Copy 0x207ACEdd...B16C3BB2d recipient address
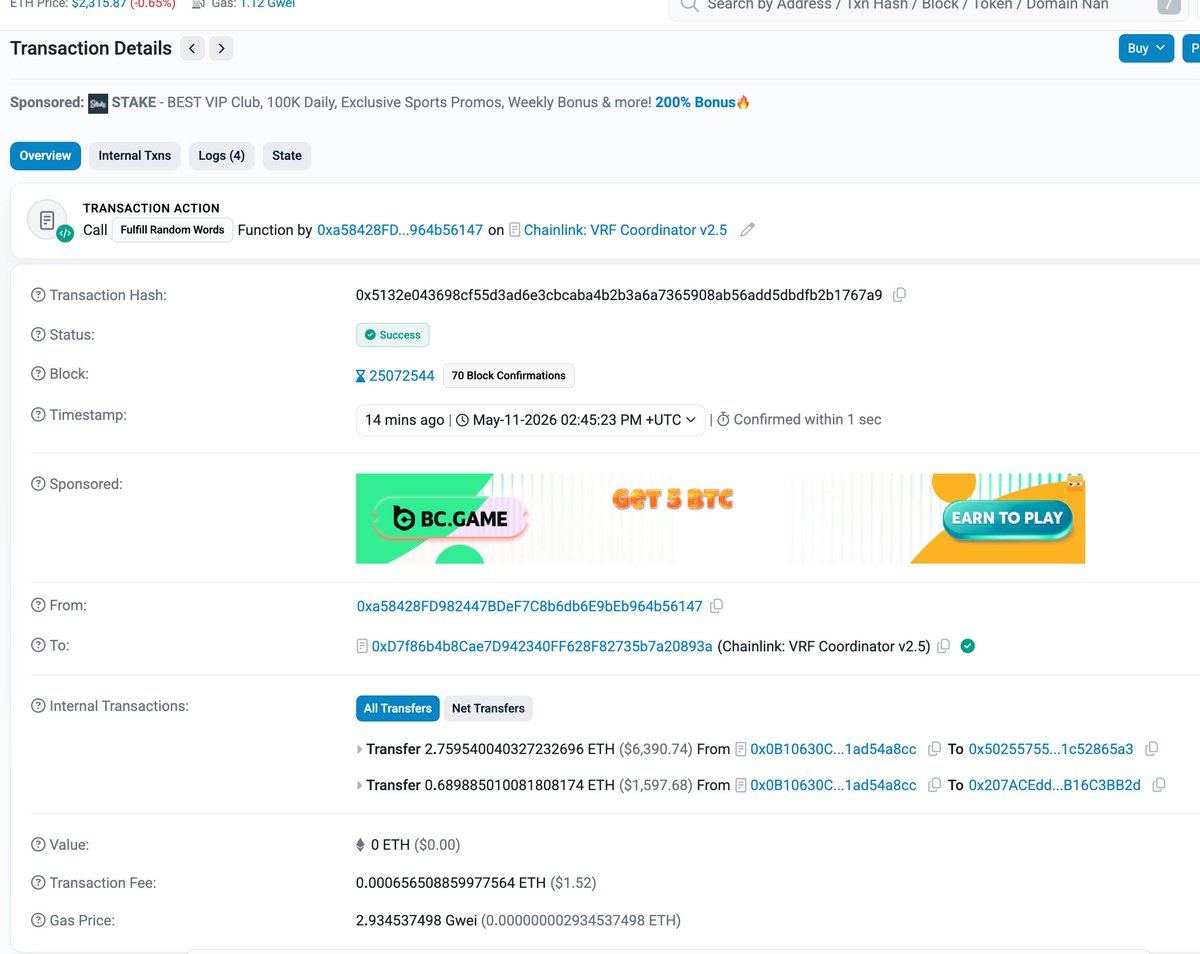This screenshot has width=1200, height=954. pos(1159,785)
